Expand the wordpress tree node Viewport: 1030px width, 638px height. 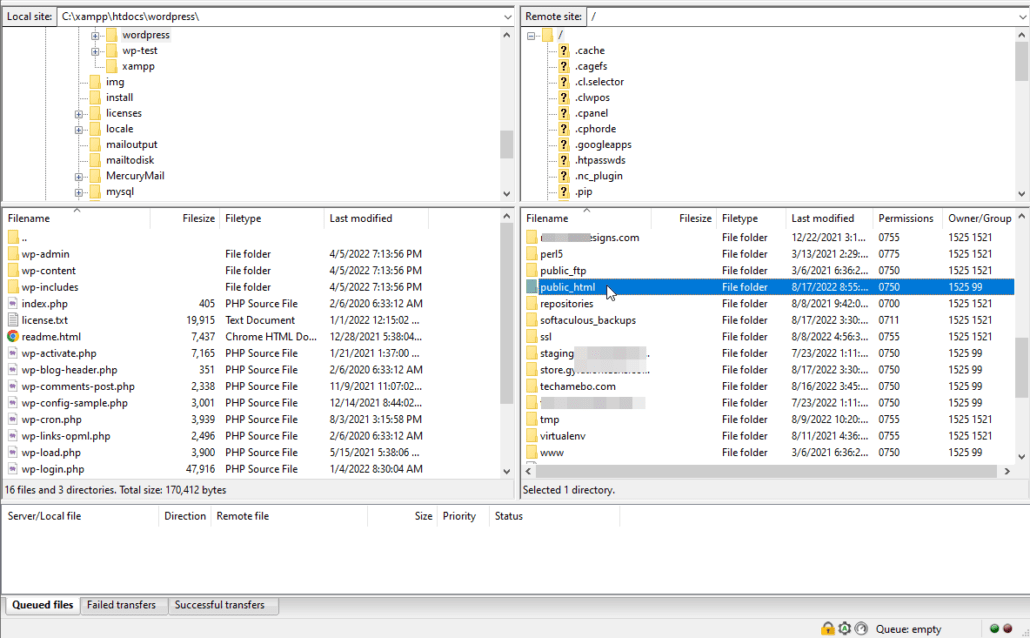click(95, 35)
